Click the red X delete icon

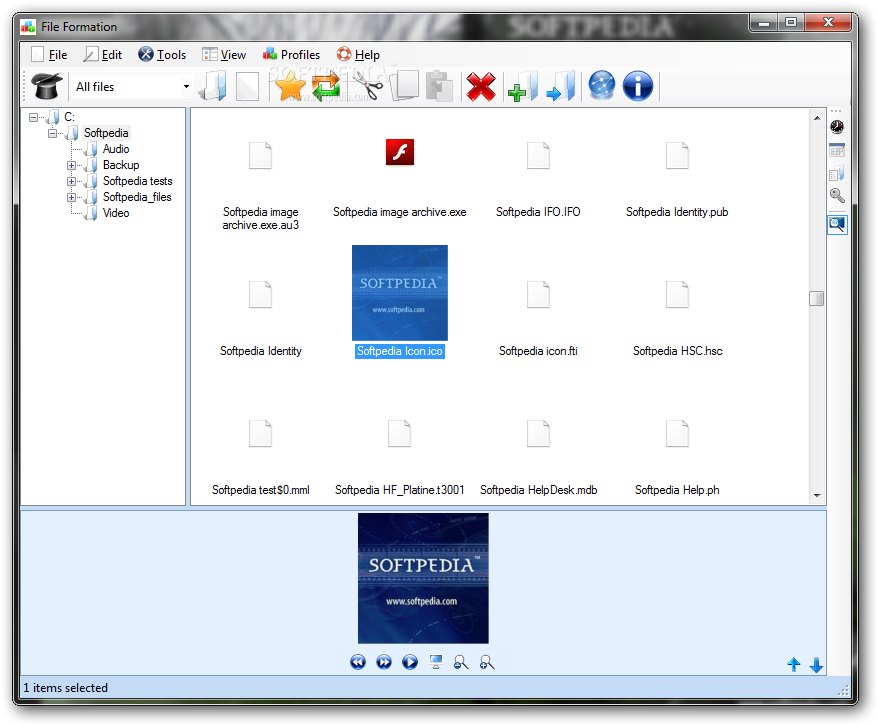[x=481, y=86]
